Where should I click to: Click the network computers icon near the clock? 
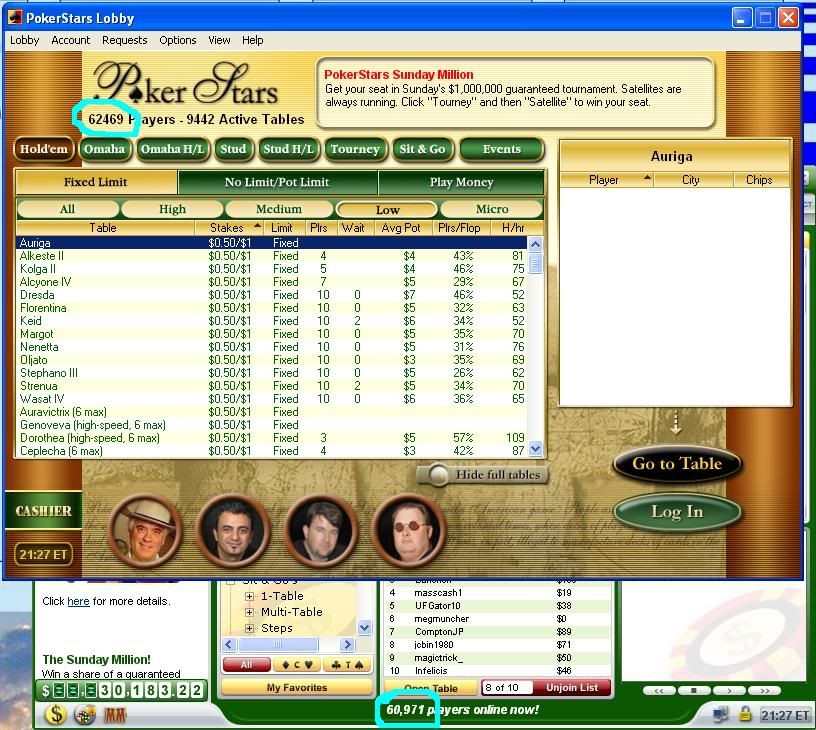(720, 714)
